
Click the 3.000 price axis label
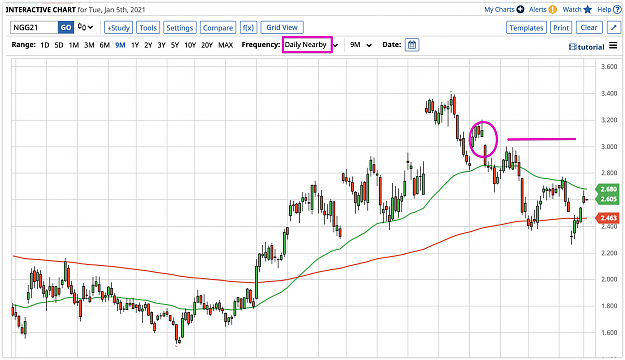(x=609, y=146)
